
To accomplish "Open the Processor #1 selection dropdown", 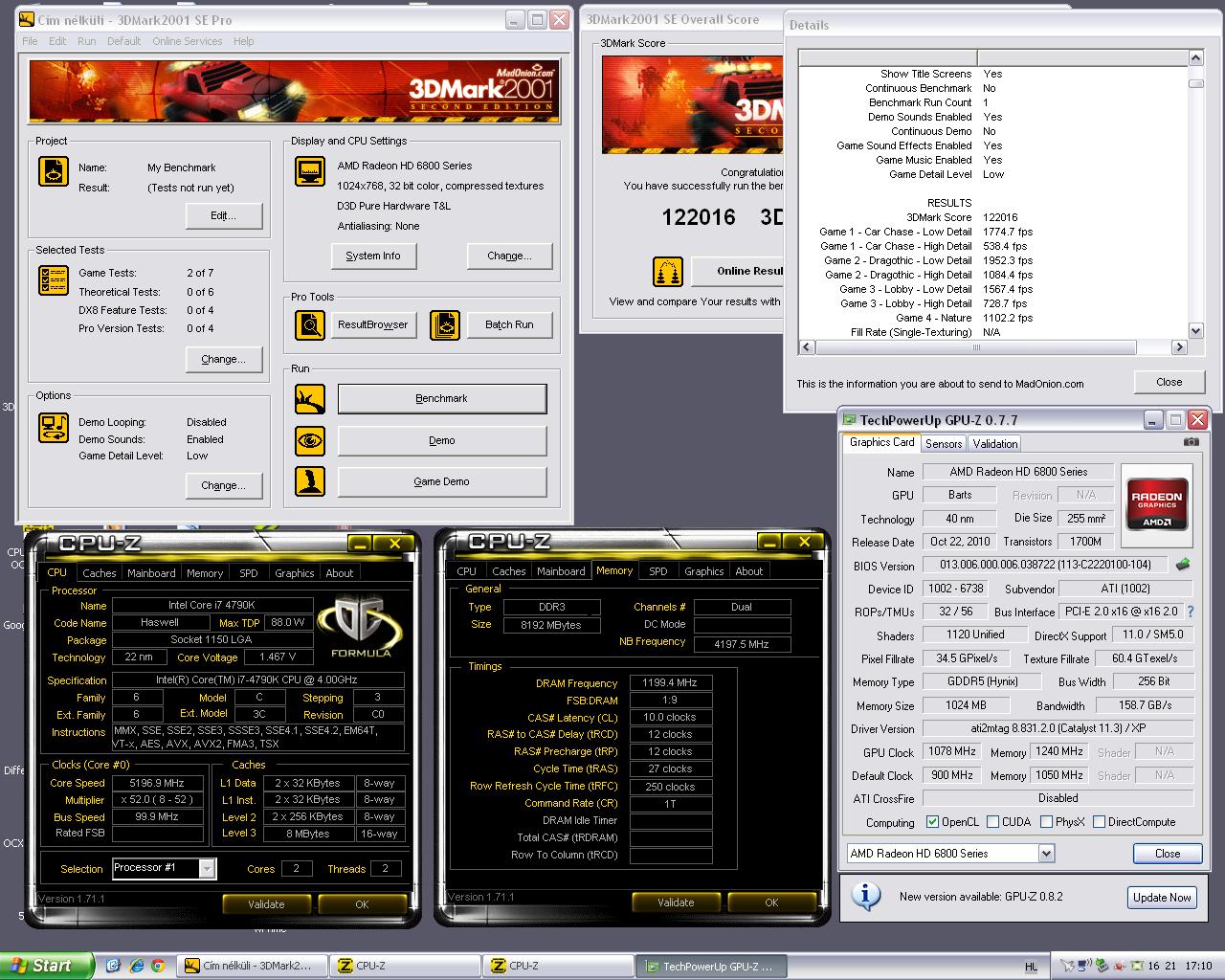I will [x=207, y=868].
